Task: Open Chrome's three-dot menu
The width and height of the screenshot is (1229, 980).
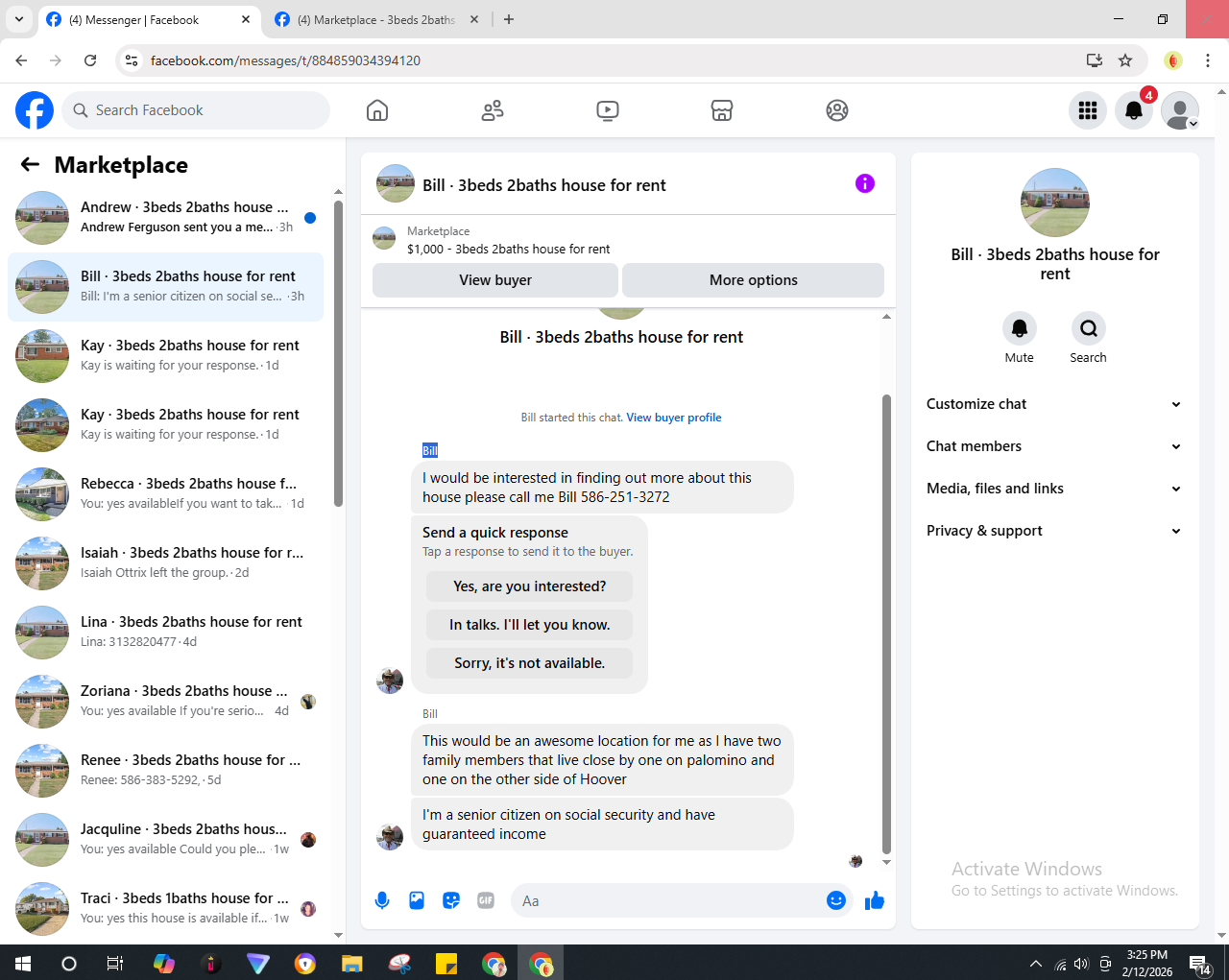Action: (1208, 60)
